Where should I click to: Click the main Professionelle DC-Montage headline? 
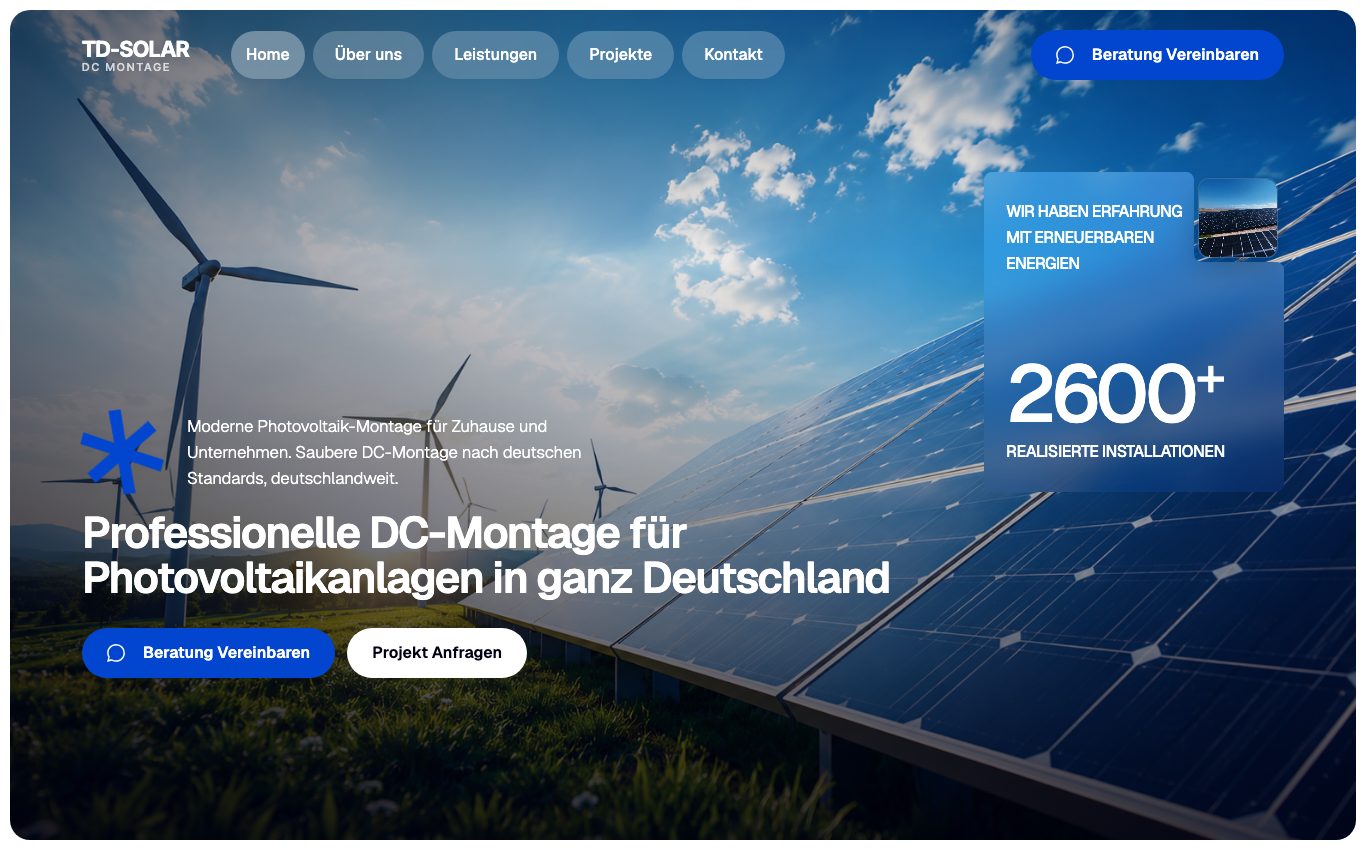click(486, 556)
